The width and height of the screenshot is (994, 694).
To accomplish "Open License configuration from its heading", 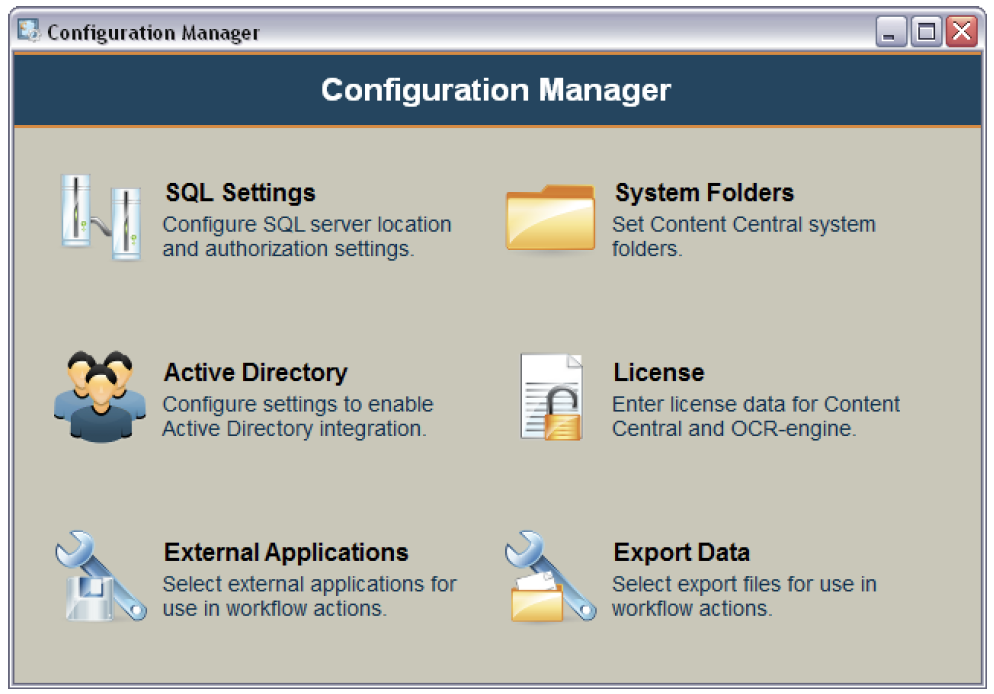I will (x=659, y=373).
